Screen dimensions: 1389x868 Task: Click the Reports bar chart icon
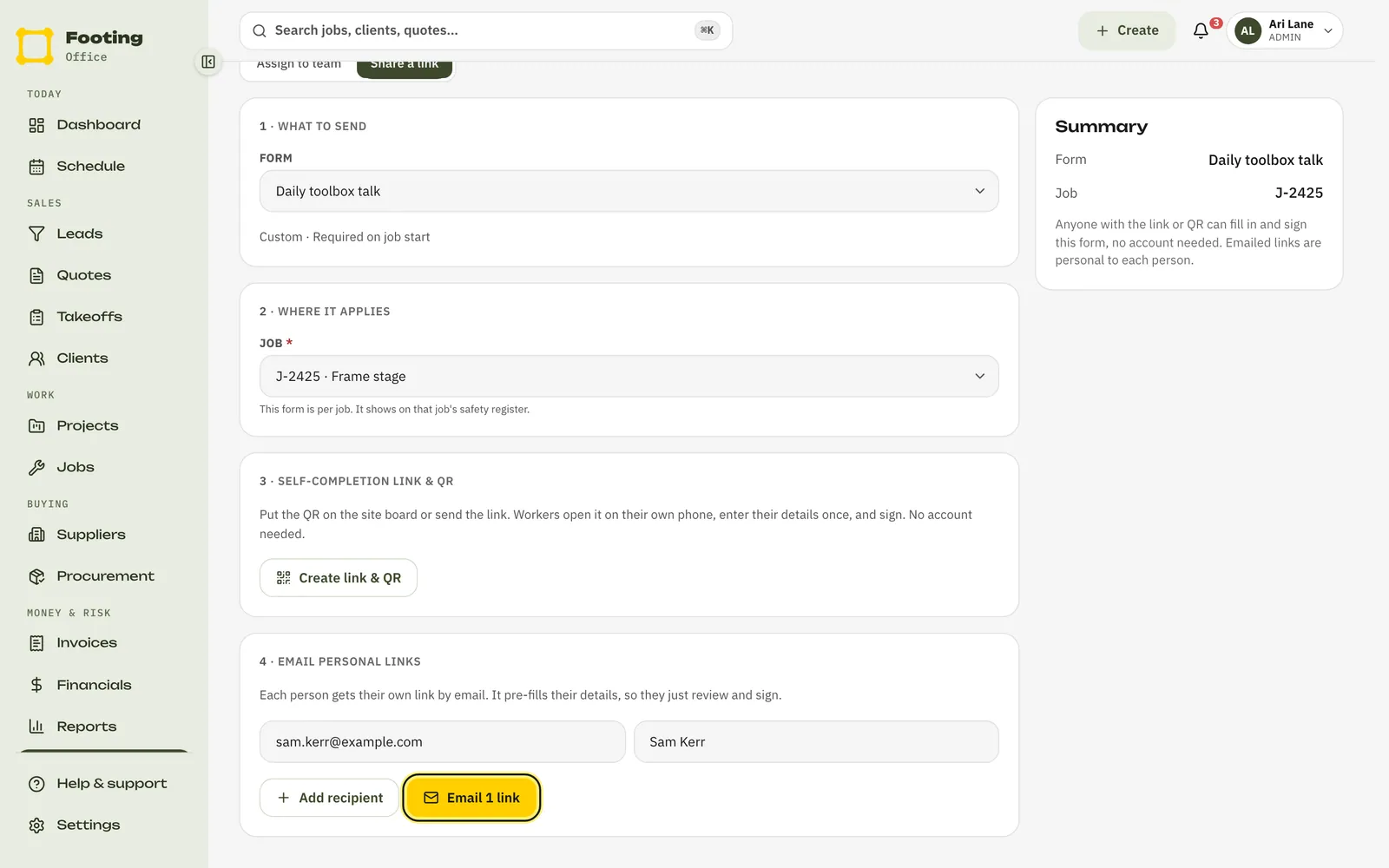pyautogui.click(x=36, y=727)
